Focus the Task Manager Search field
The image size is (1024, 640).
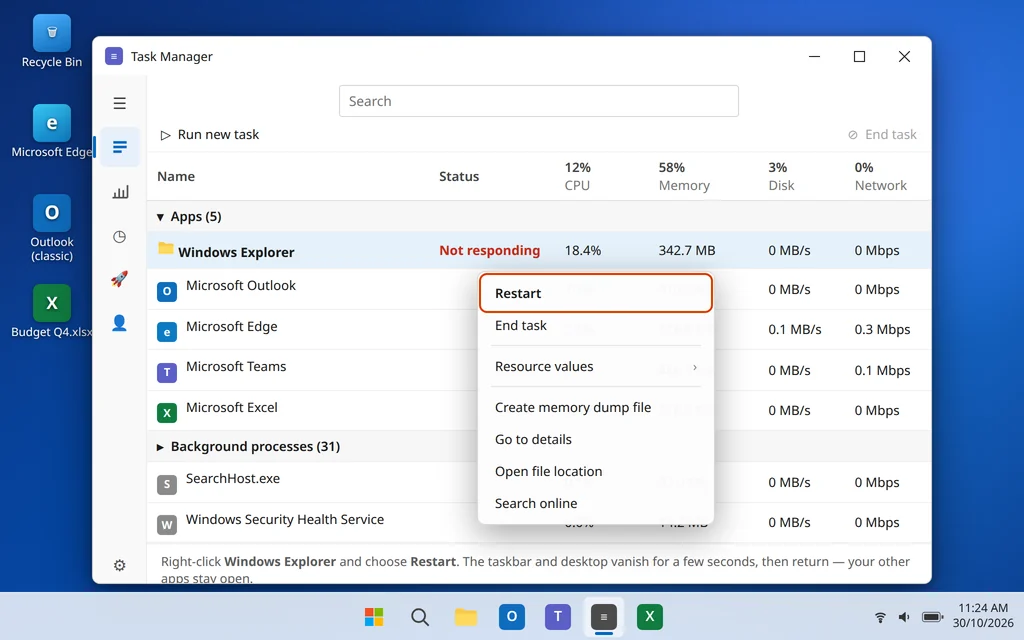[x=539, y=101]
